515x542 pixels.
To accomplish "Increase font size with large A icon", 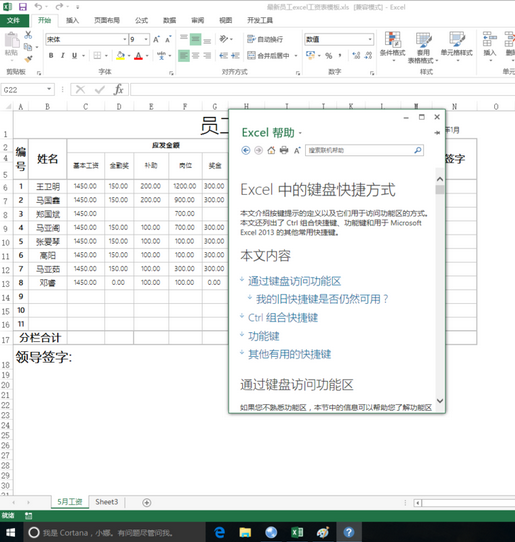I will (x=156, y=39).
